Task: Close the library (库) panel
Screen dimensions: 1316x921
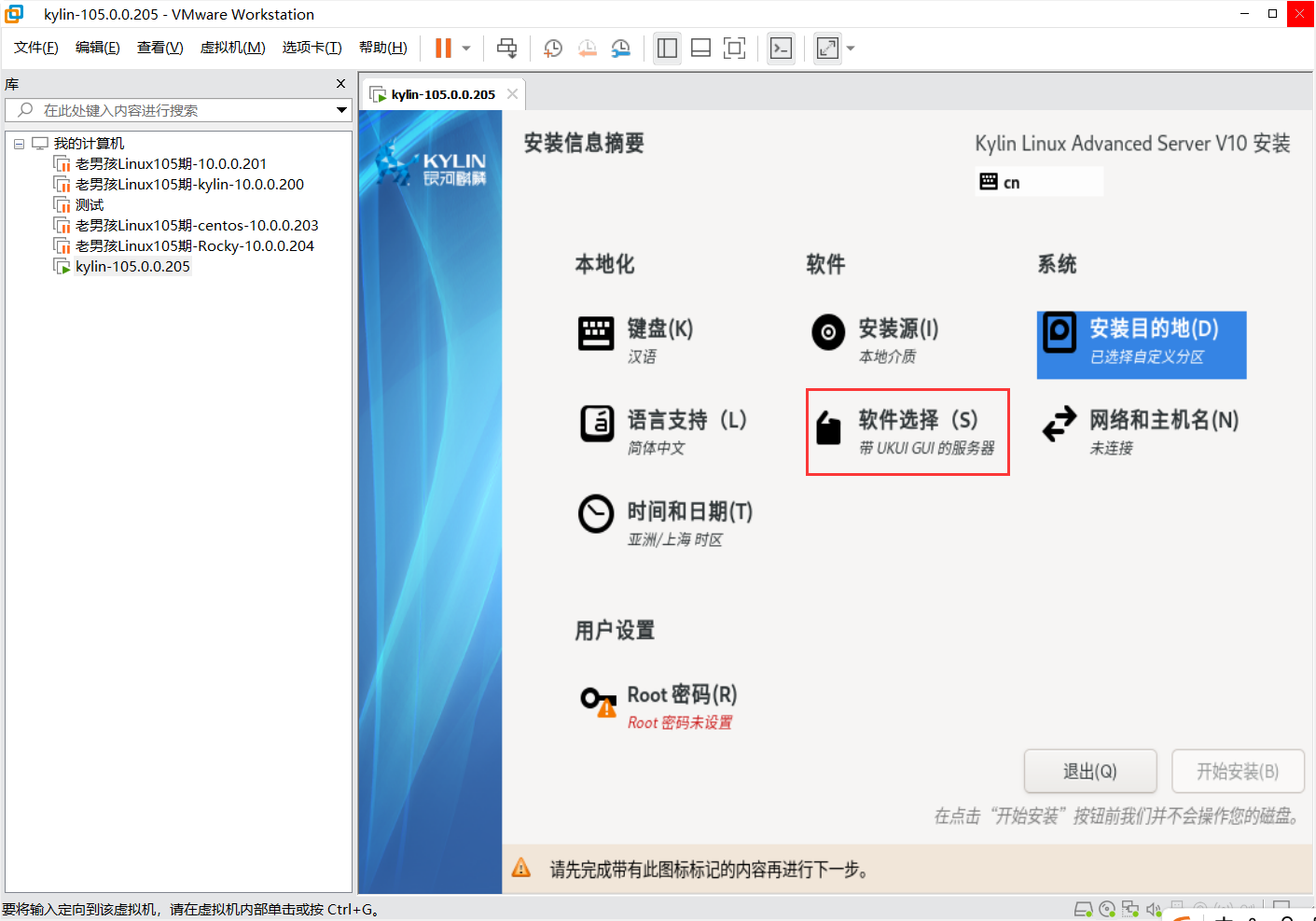Action: [x=340, y=84]
